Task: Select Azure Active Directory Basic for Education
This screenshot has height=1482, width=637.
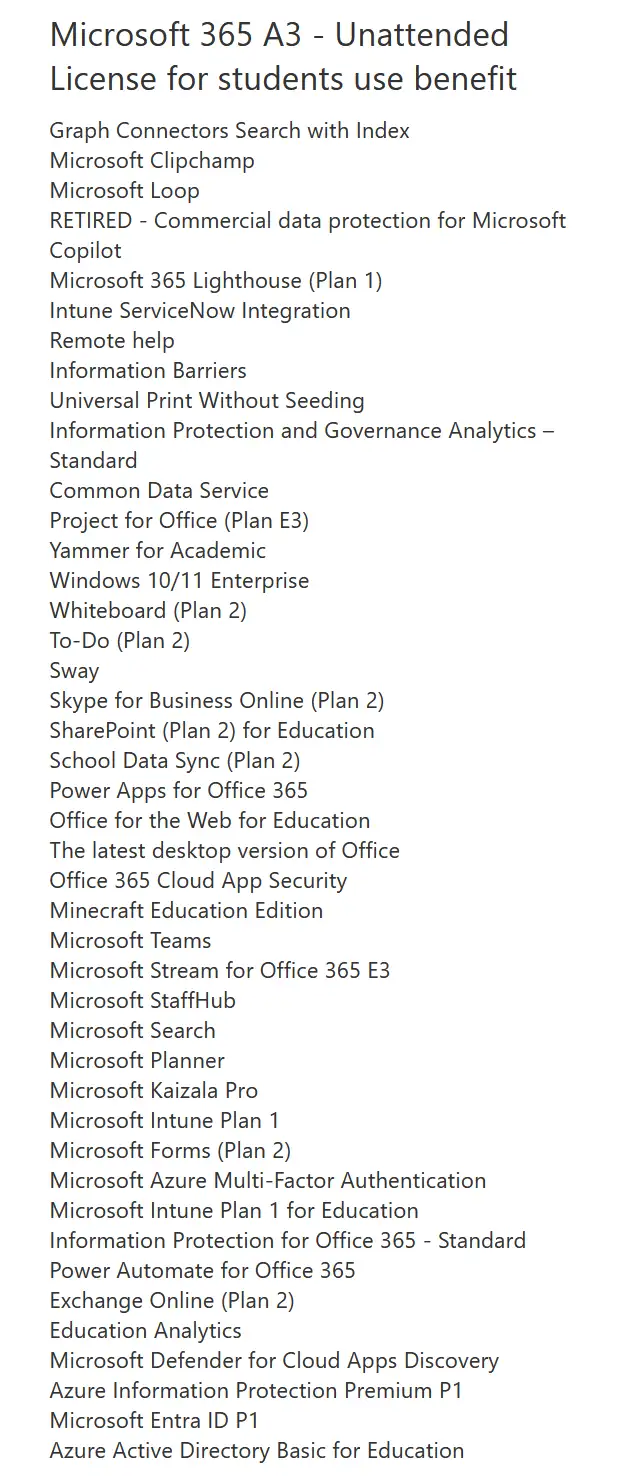Action: click(257, 1451)
